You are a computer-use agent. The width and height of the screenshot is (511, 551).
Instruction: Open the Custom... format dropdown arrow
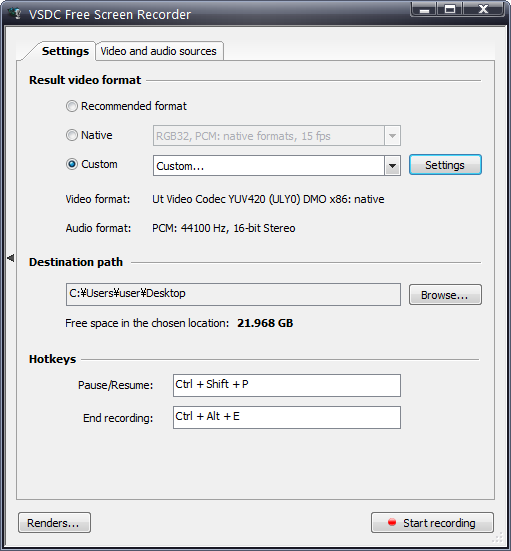(392, 166)
